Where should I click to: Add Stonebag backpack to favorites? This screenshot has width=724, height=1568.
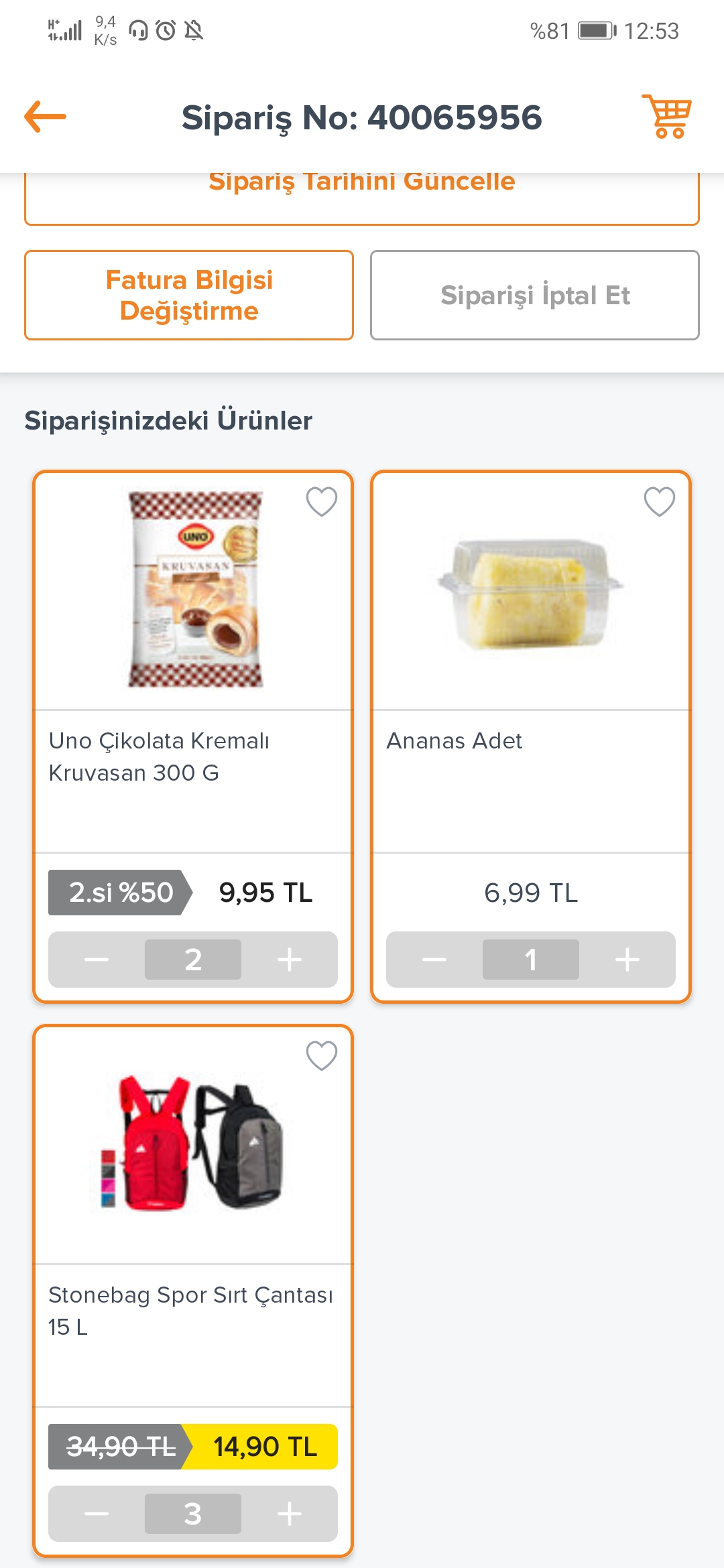point(322,1056)
